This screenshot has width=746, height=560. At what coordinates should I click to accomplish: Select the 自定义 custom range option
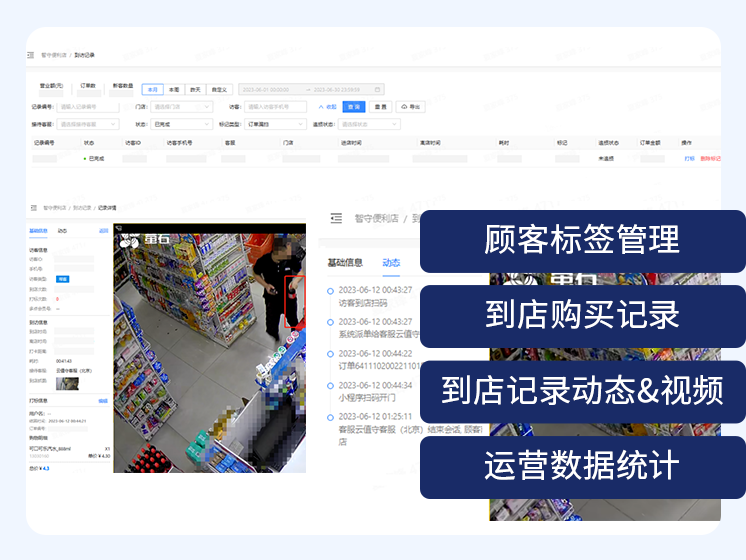point(219,89)
